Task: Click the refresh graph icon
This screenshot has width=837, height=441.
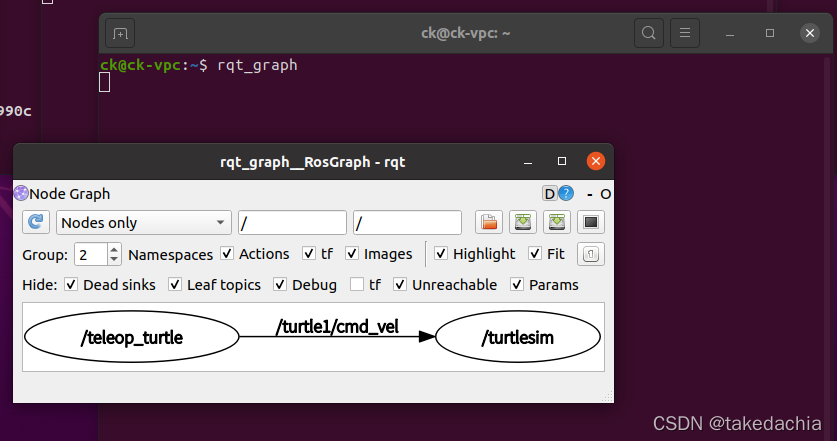Action: [x=36, y=222]
